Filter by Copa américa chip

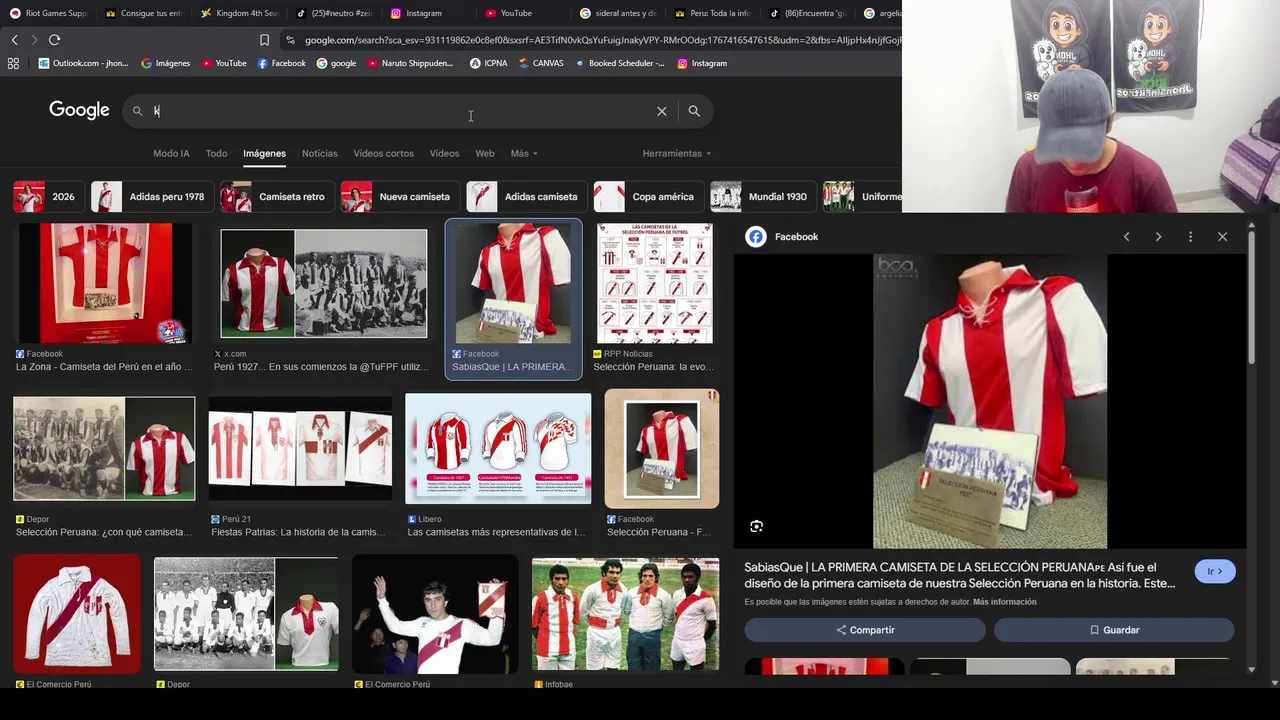click(x=647, y=197)
